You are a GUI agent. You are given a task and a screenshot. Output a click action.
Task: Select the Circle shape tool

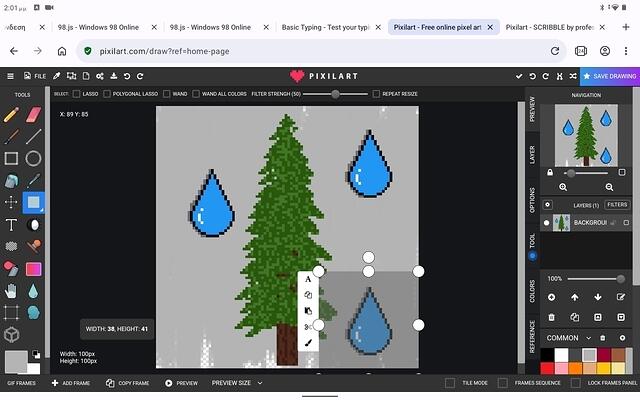pyautogui.click(x=33, y=158)
